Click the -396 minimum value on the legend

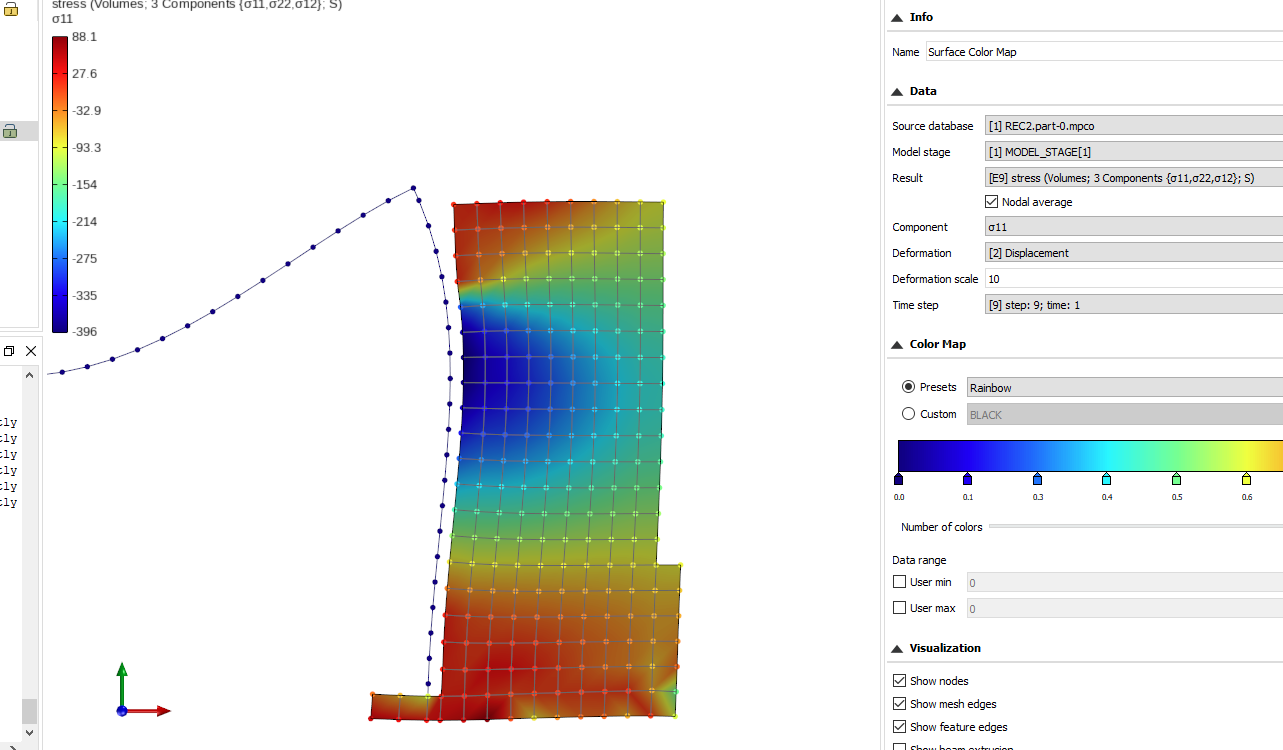84,331
